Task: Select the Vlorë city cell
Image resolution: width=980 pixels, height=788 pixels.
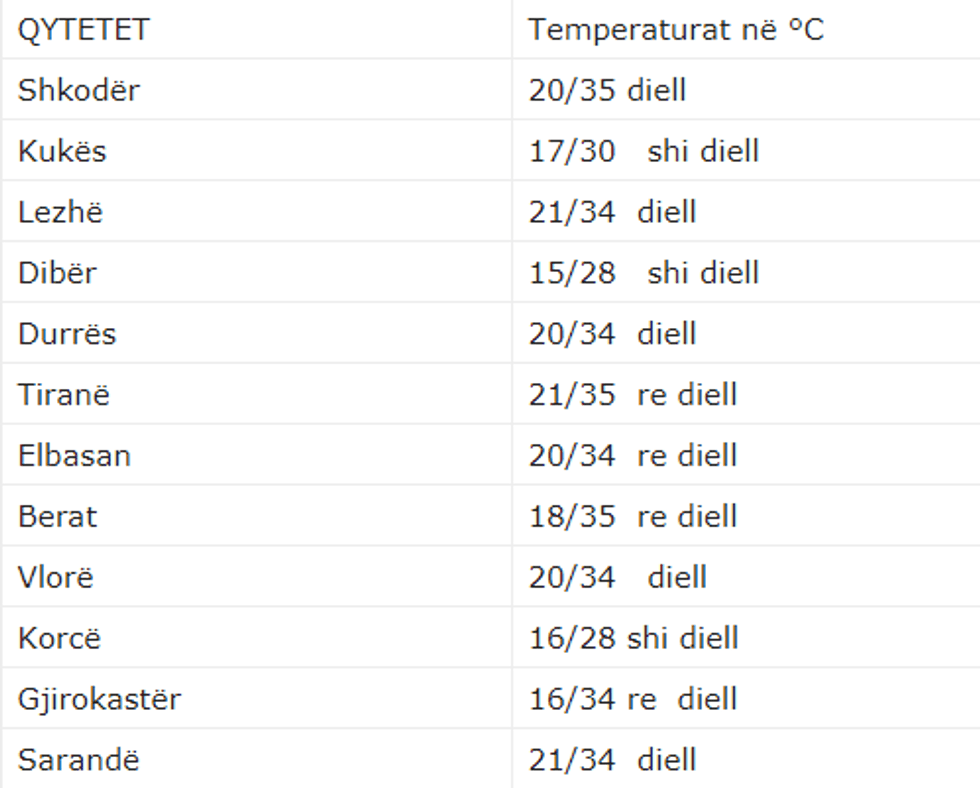Action: point(56,578)
